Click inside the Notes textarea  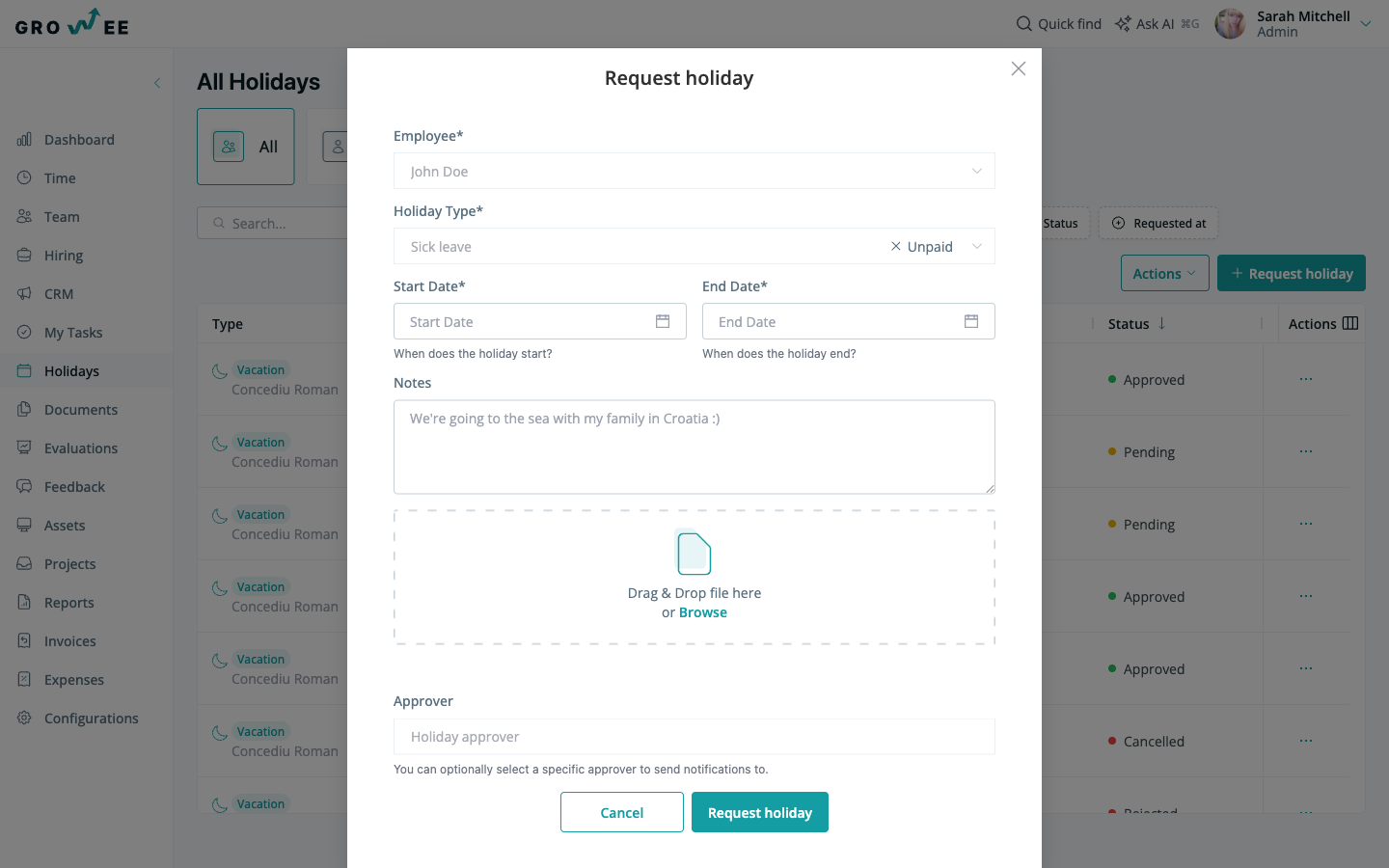pyautogui.click(x=694, y=448)
